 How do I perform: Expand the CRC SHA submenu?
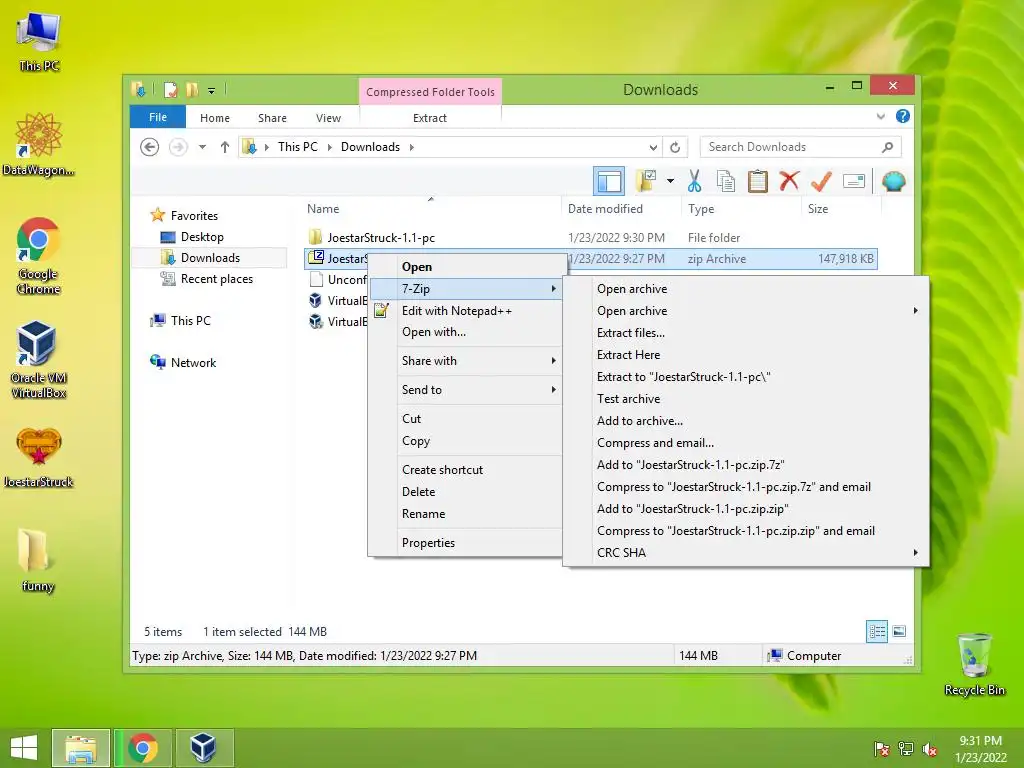[746, 552]
